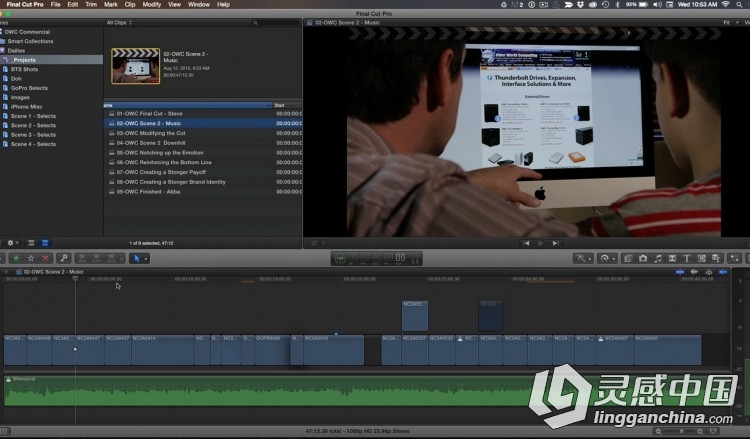Switch browser to list view
The width and height of the screenshot is (750, 439).
[x=45, y=243]
